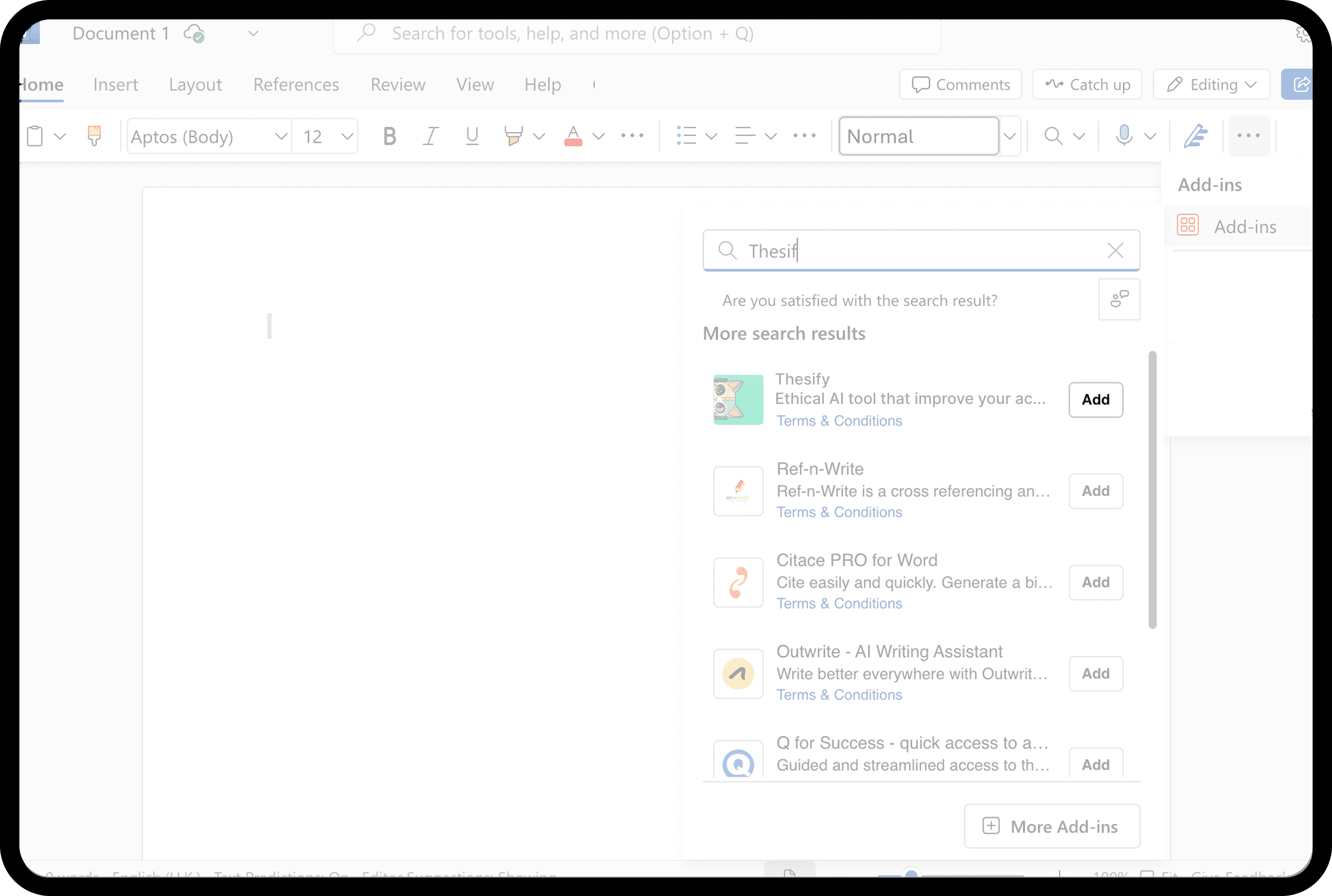Click the Citace PRO logo thumbnail
This screenshot has width=1332, height=896.
point(738,582)
